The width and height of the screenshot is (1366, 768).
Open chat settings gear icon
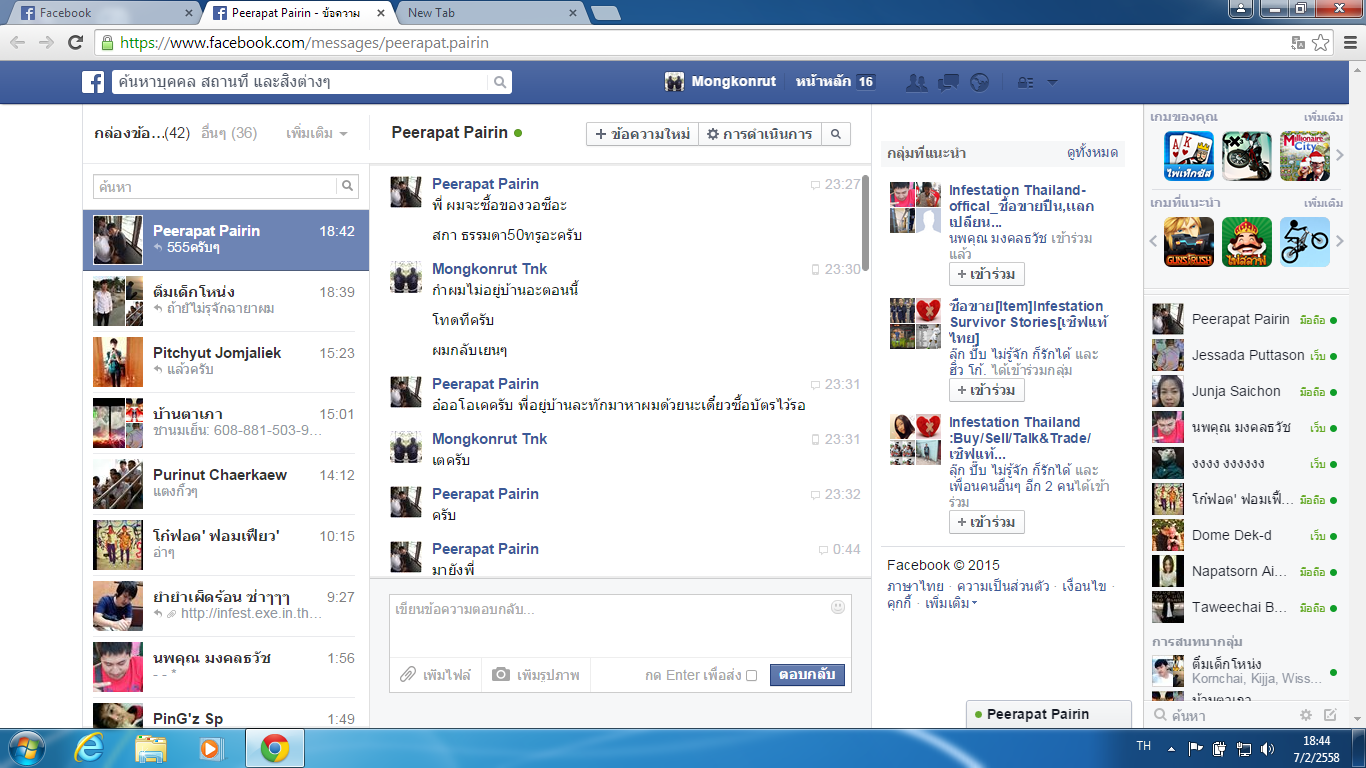tap(1305, 715)
